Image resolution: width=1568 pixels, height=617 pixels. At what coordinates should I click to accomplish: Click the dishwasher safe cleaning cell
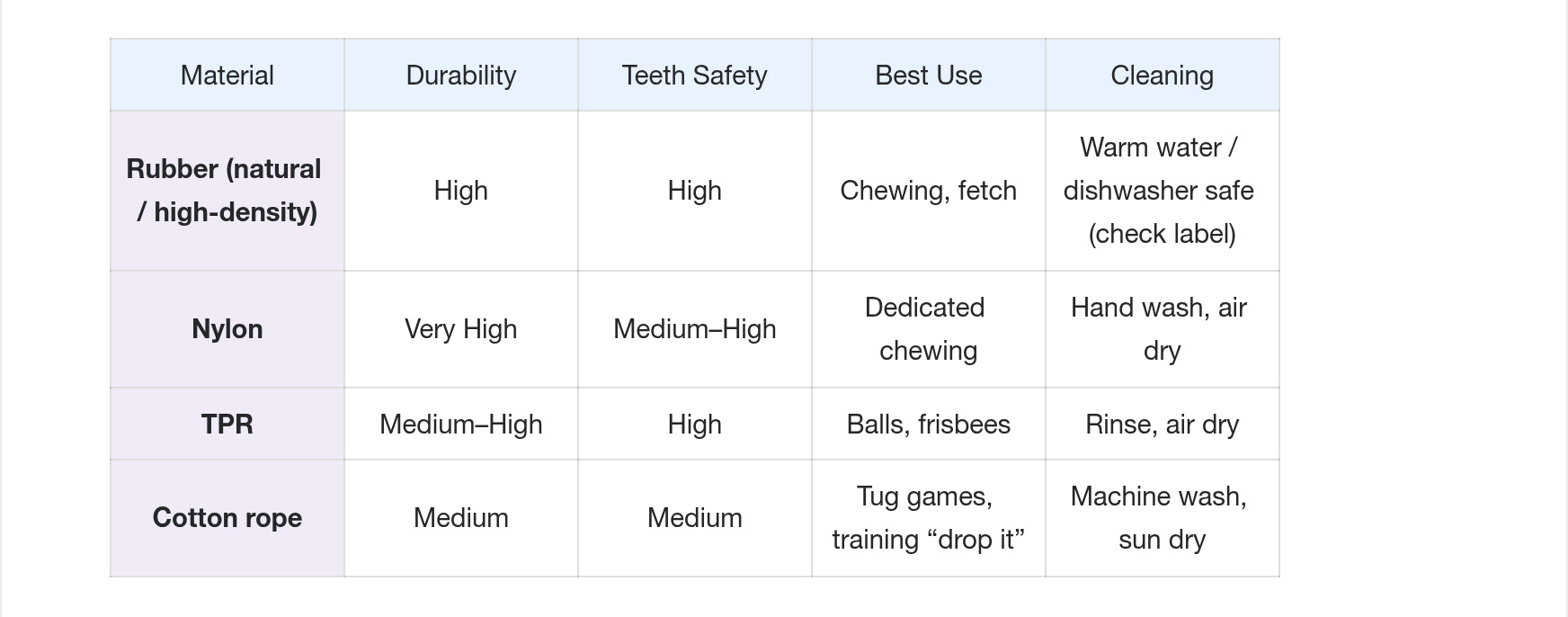coord(1162,191)
